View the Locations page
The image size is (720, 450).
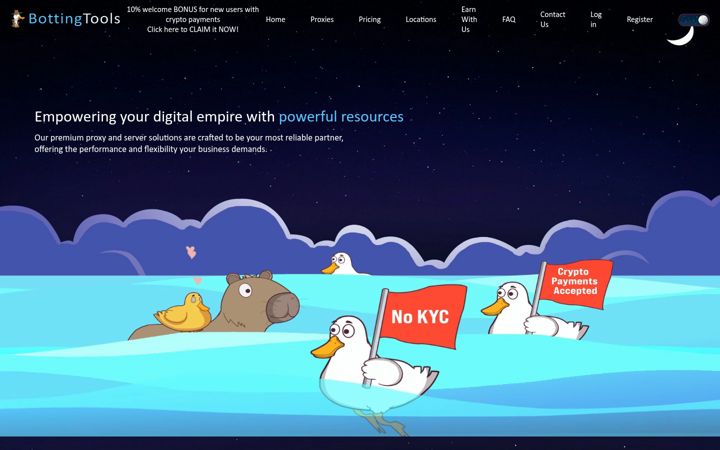(x=421, y=19)
